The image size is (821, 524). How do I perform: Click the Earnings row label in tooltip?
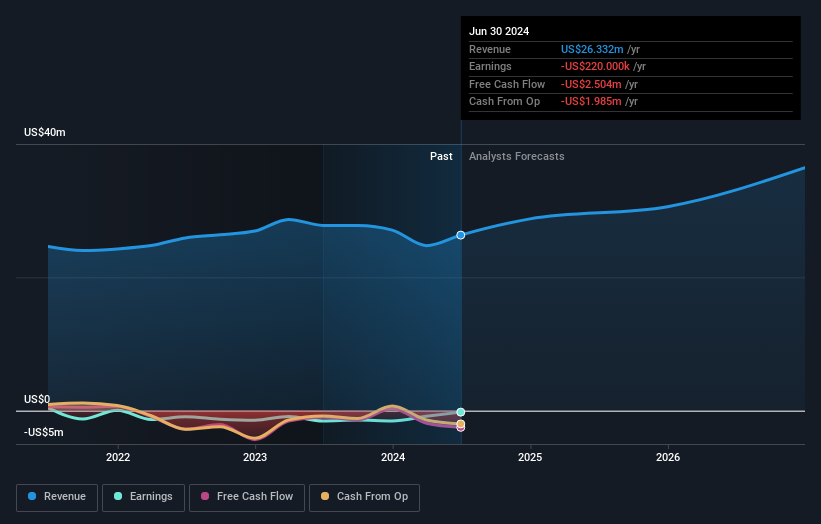[490, 66]
